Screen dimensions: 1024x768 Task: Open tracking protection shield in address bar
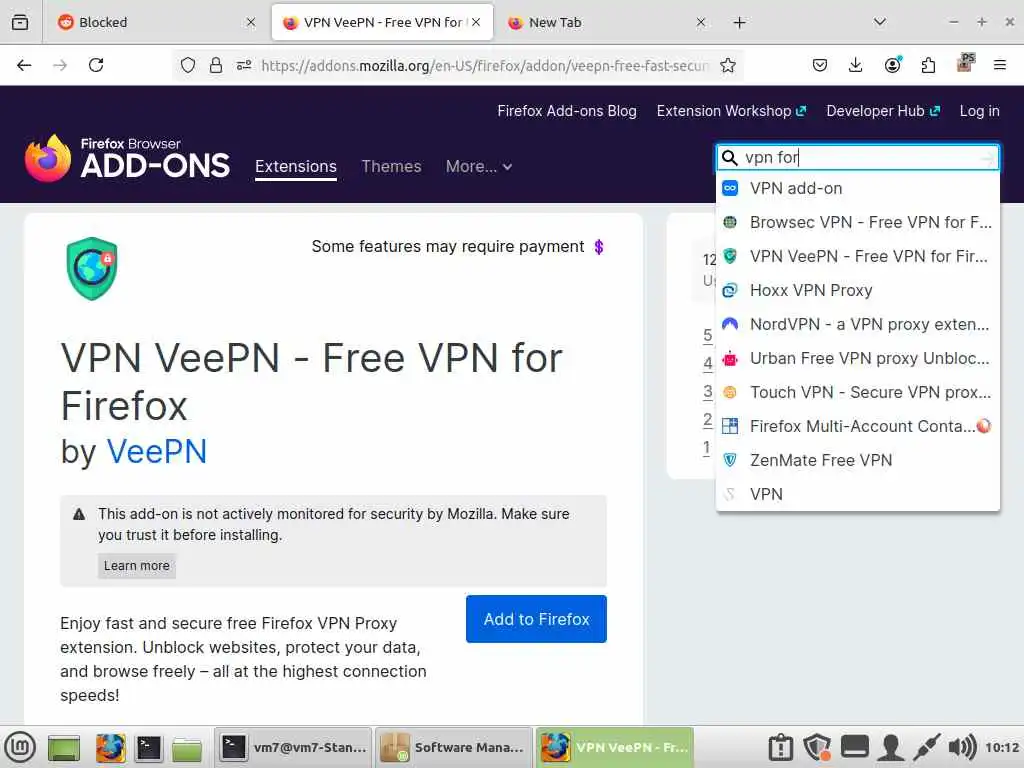tap(188, 65)
